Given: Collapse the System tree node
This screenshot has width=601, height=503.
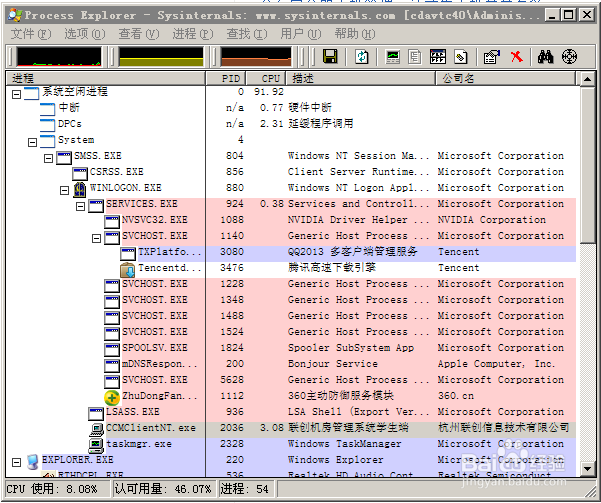Looking at the screenshot, I should click(x=32, y=142).
